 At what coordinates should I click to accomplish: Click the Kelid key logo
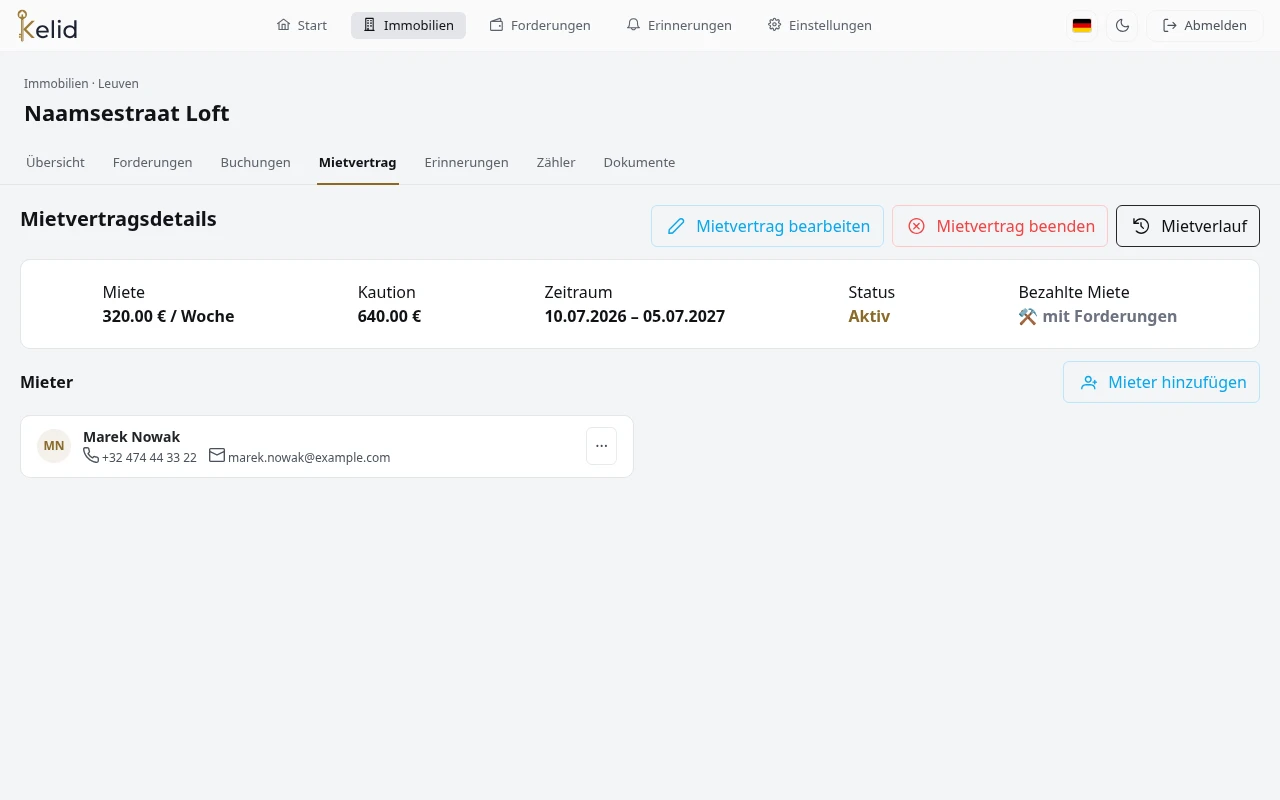coord(47,26)
